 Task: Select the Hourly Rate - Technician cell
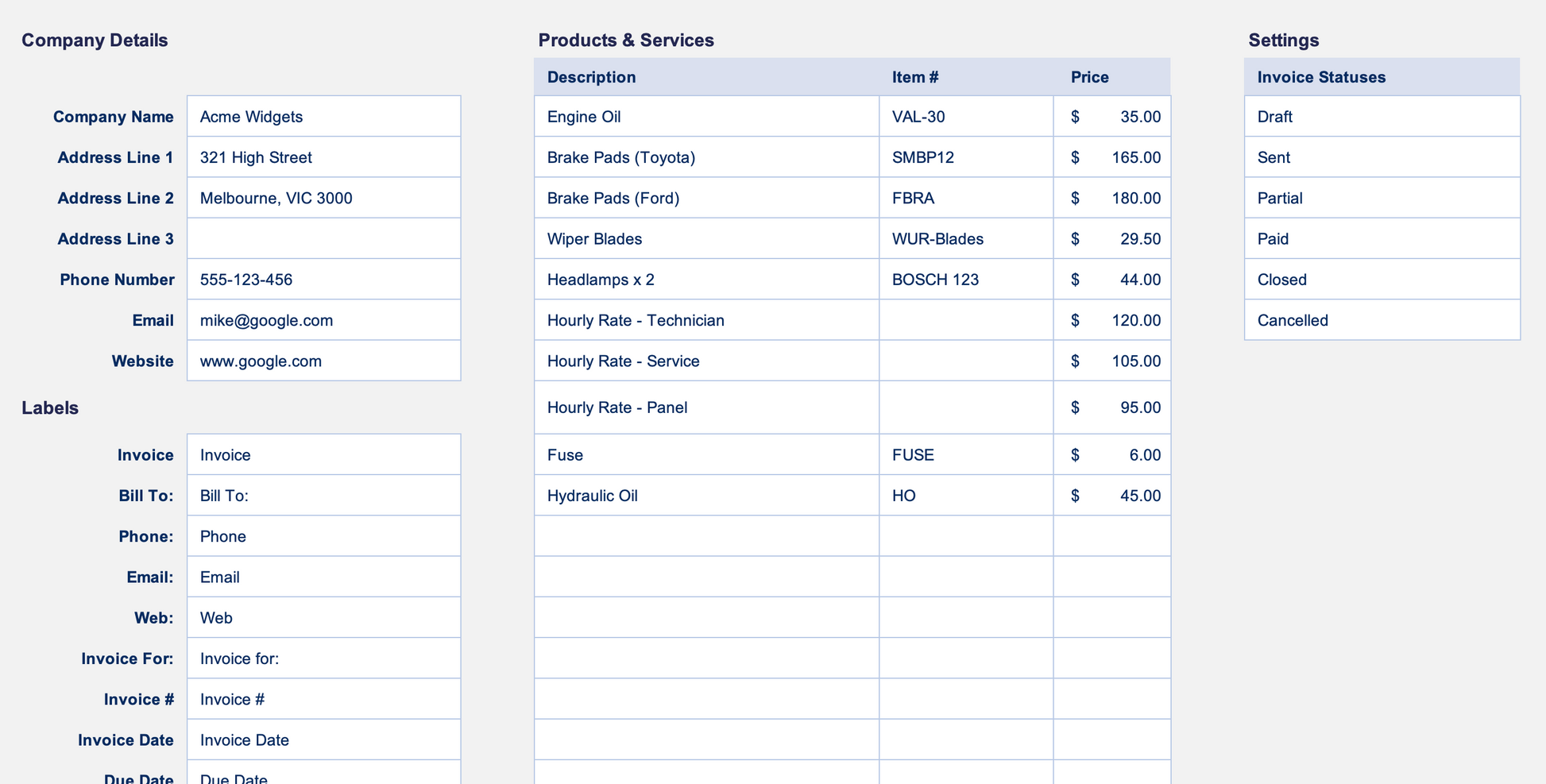pyautogui.click(x=705, y=320)
